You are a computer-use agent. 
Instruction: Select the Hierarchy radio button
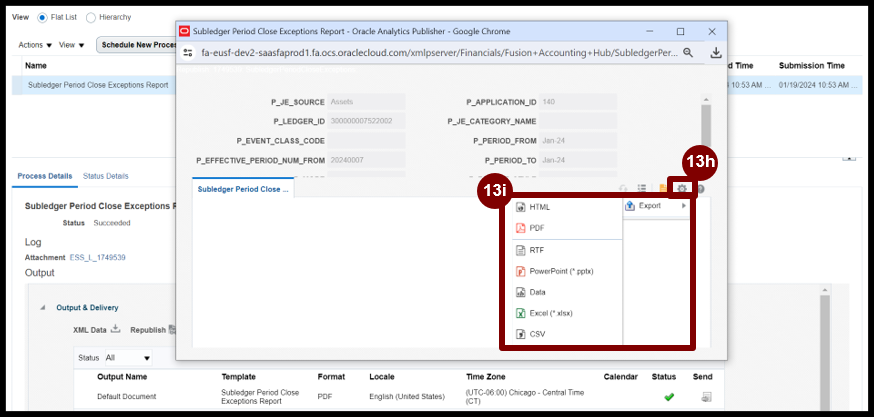91,17
